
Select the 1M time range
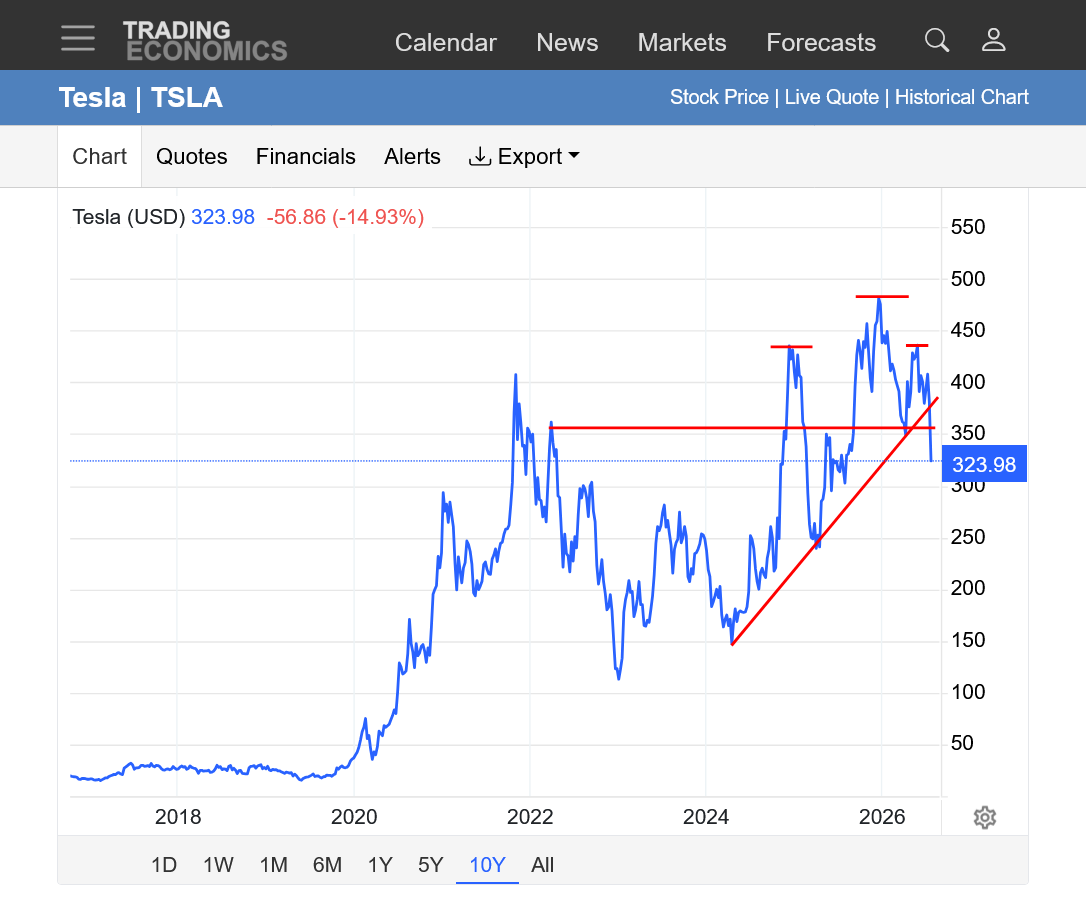pos(274,865)
